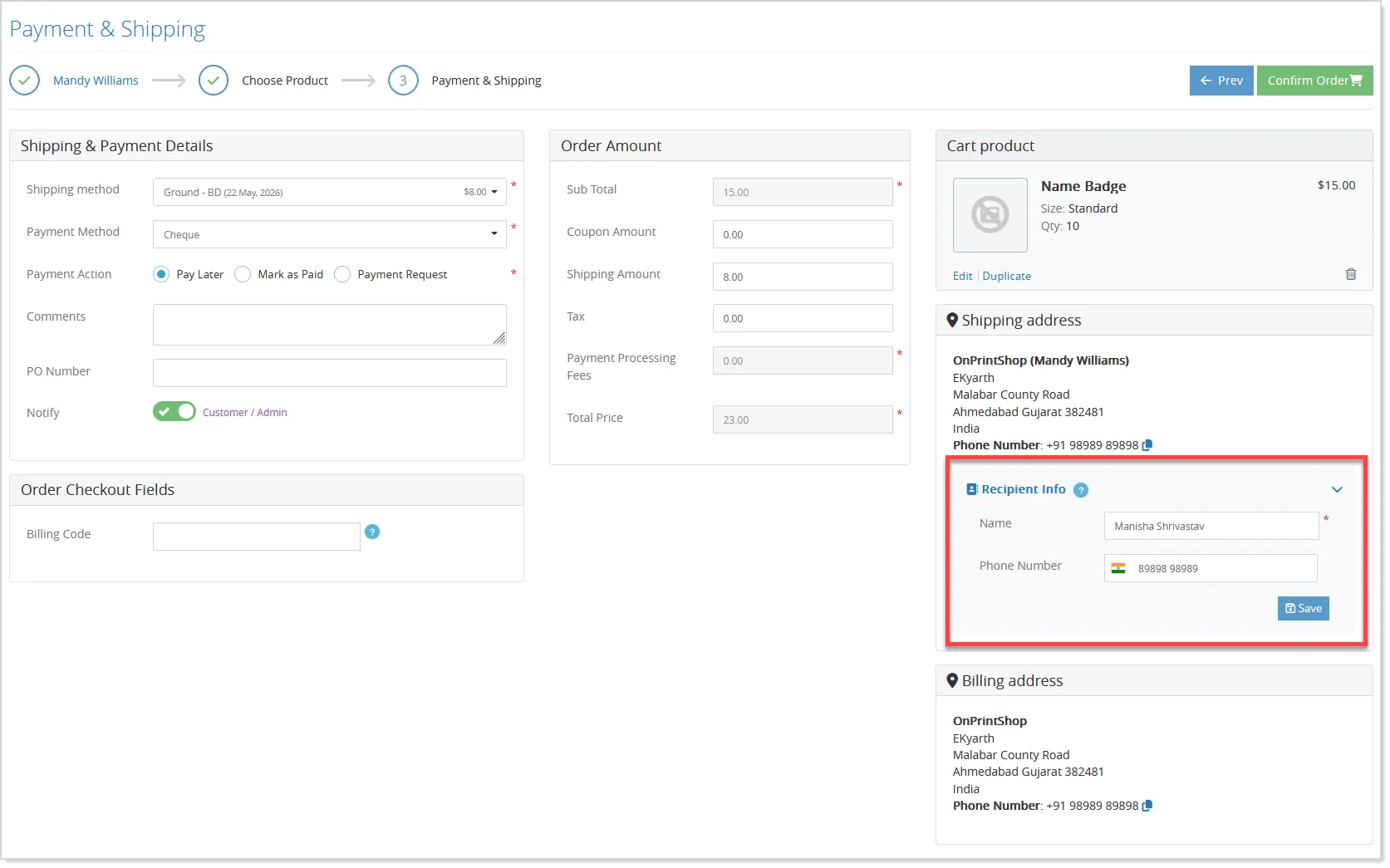Go to Choose Product step
Screen dimensions: 1390x868
[x=285, y=81]
